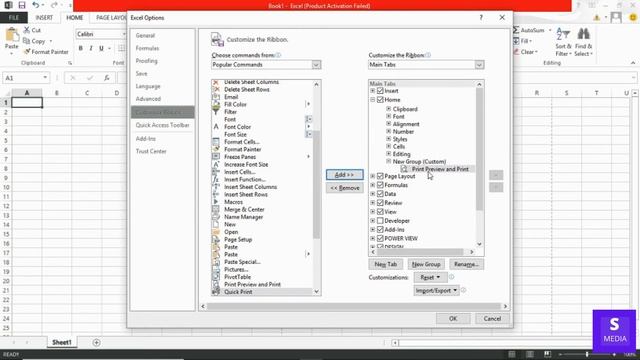
Task: Open the Choose commands from dropdown
Action: [x=316, y=64]
